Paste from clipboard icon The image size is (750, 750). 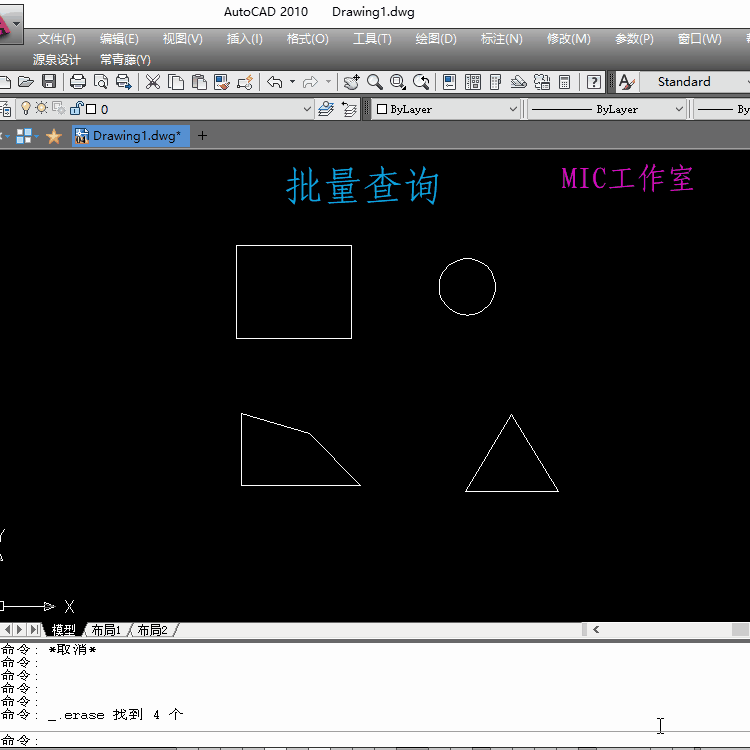[199, 82]
